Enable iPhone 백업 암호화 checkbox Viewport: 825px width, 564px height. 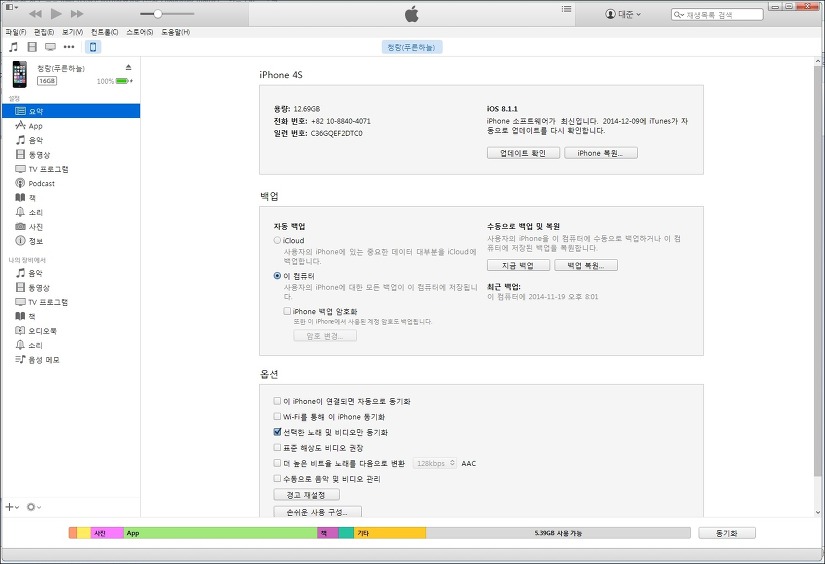point(287,311)
